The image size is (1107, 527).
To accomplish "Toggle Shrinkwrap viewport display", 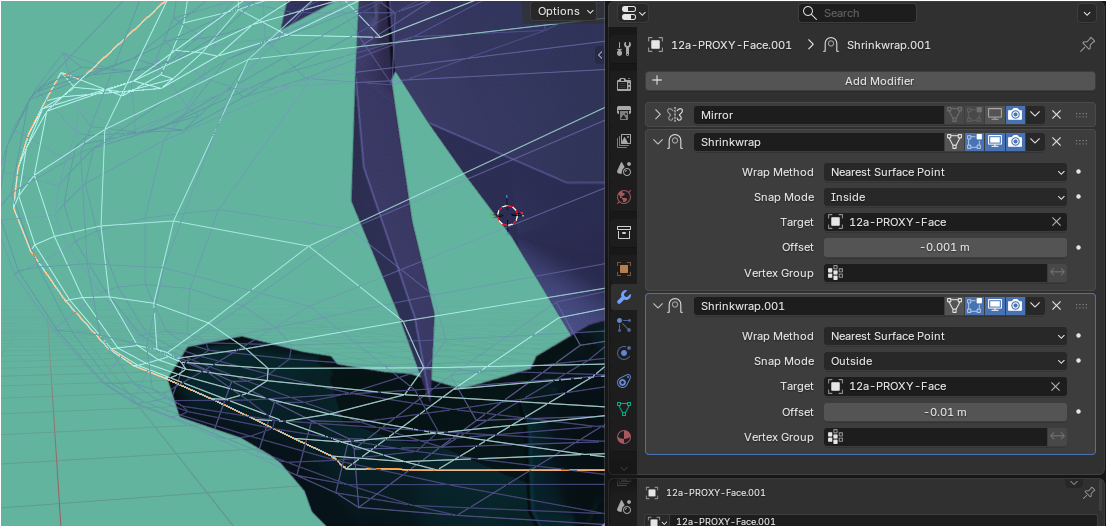I will [x=995, y=142].
